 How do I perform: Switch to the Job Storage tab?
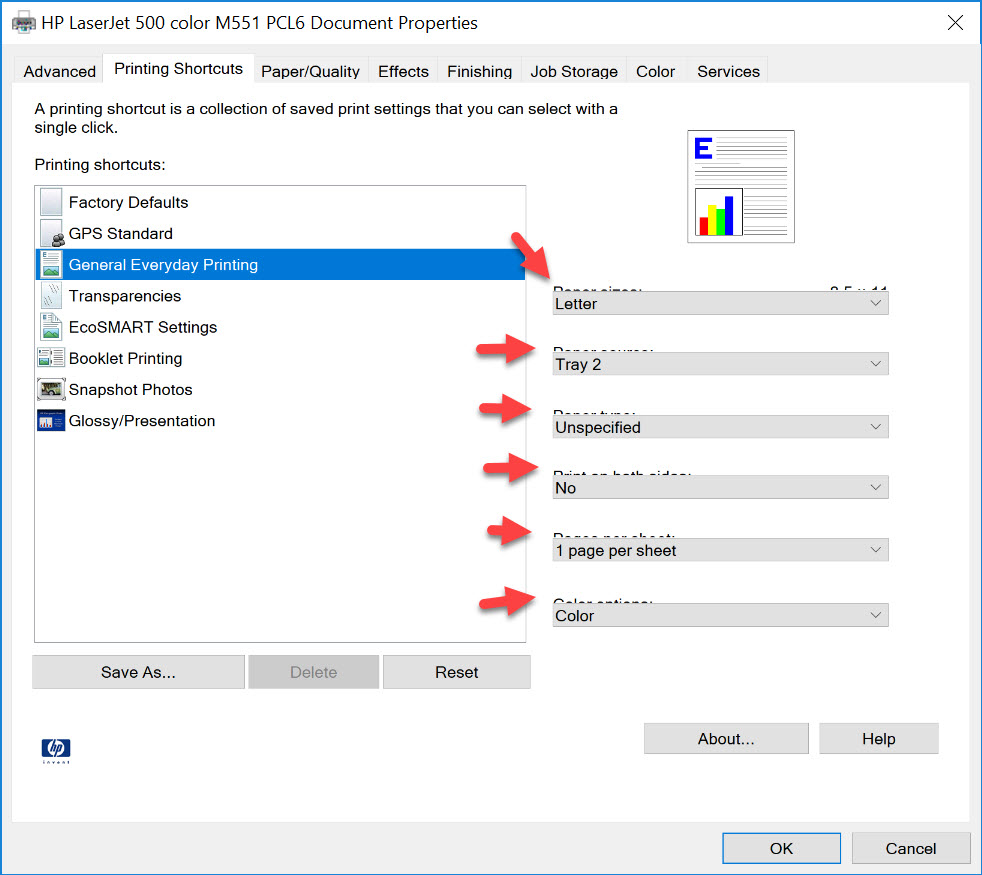[574, 71]
